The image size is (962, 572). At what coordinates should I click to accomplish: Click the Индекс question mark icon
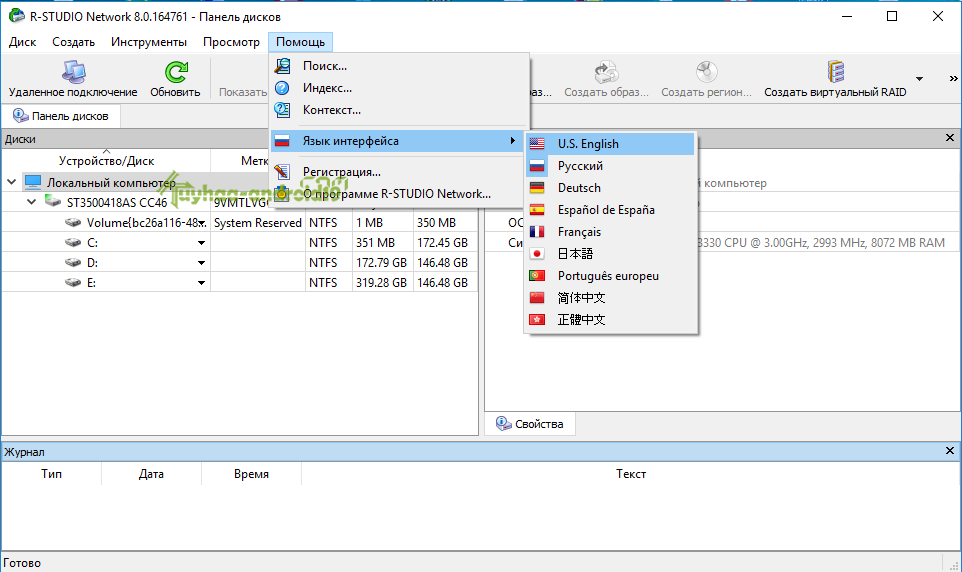(282, 88)
